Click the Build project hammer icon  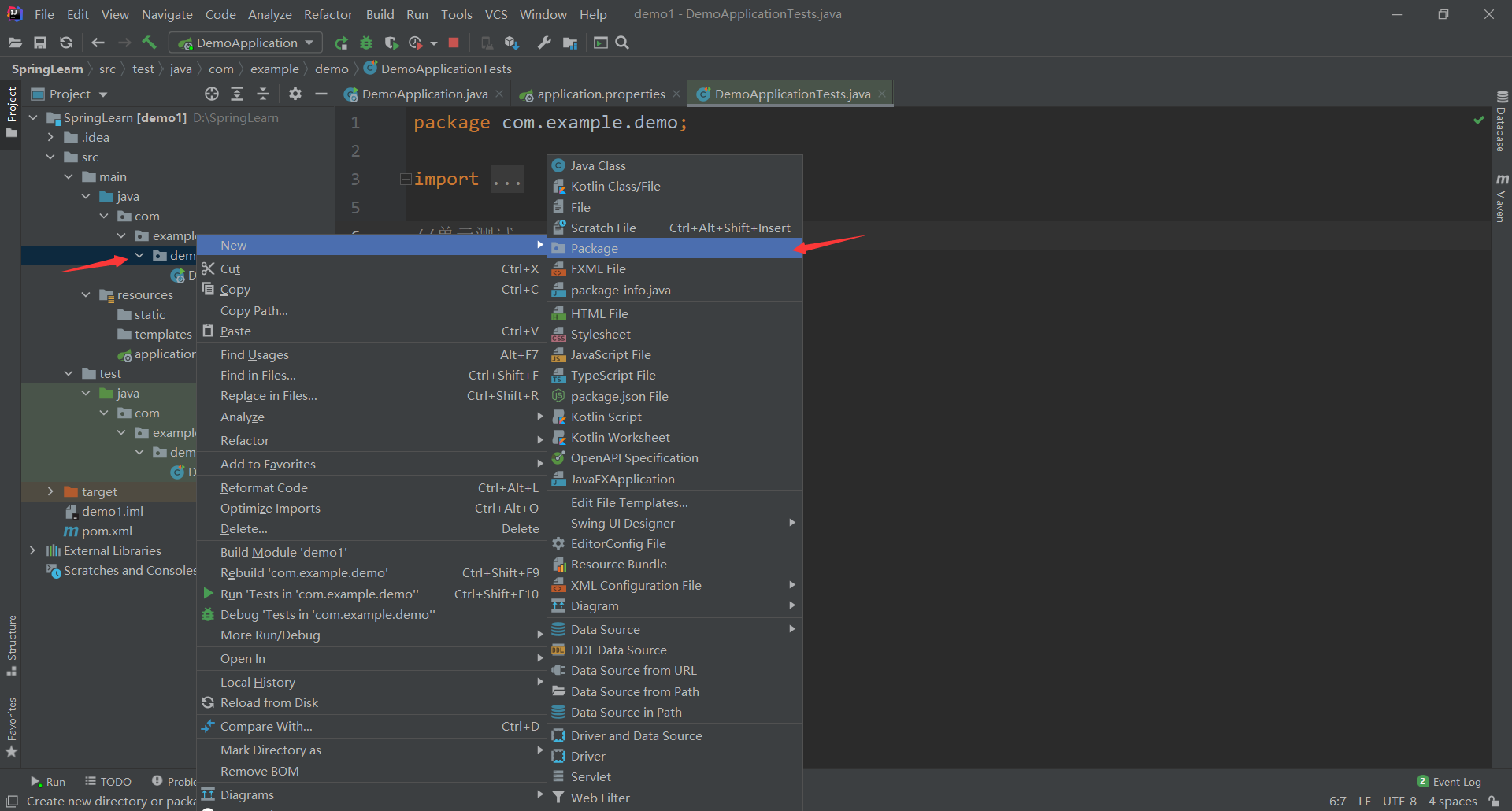click(149, 43)
